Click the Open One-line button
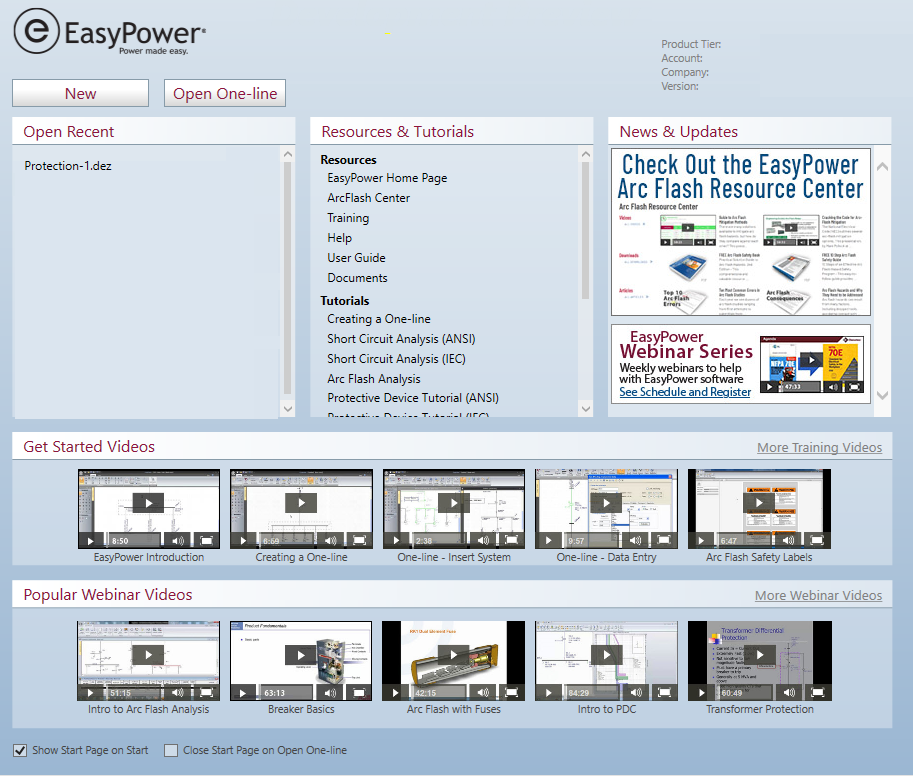Screen dimensions: 913x777 [x=225, y=93]
